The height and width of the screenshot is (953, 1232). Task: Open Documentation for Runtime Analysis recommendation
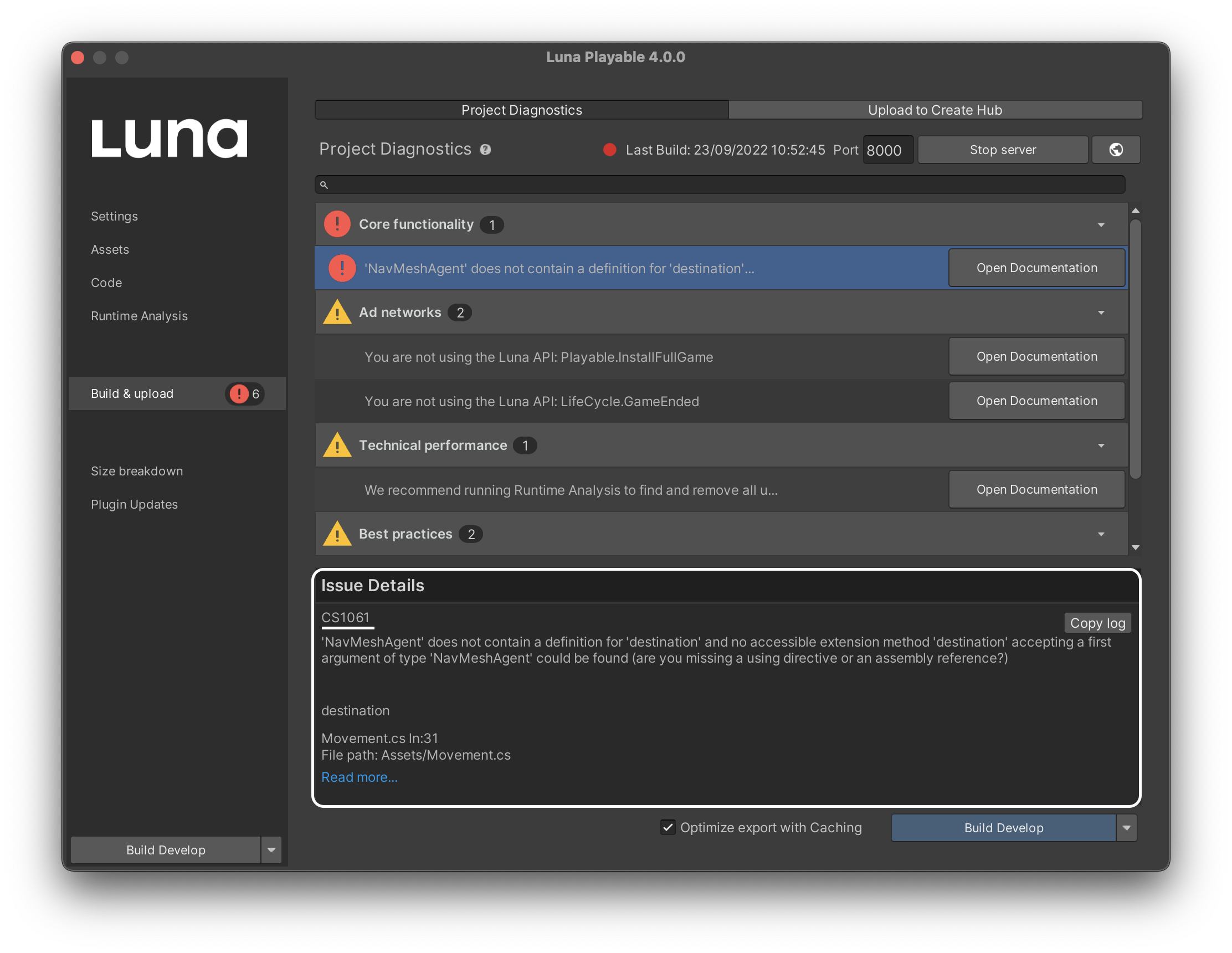[x=1037, y=489]
